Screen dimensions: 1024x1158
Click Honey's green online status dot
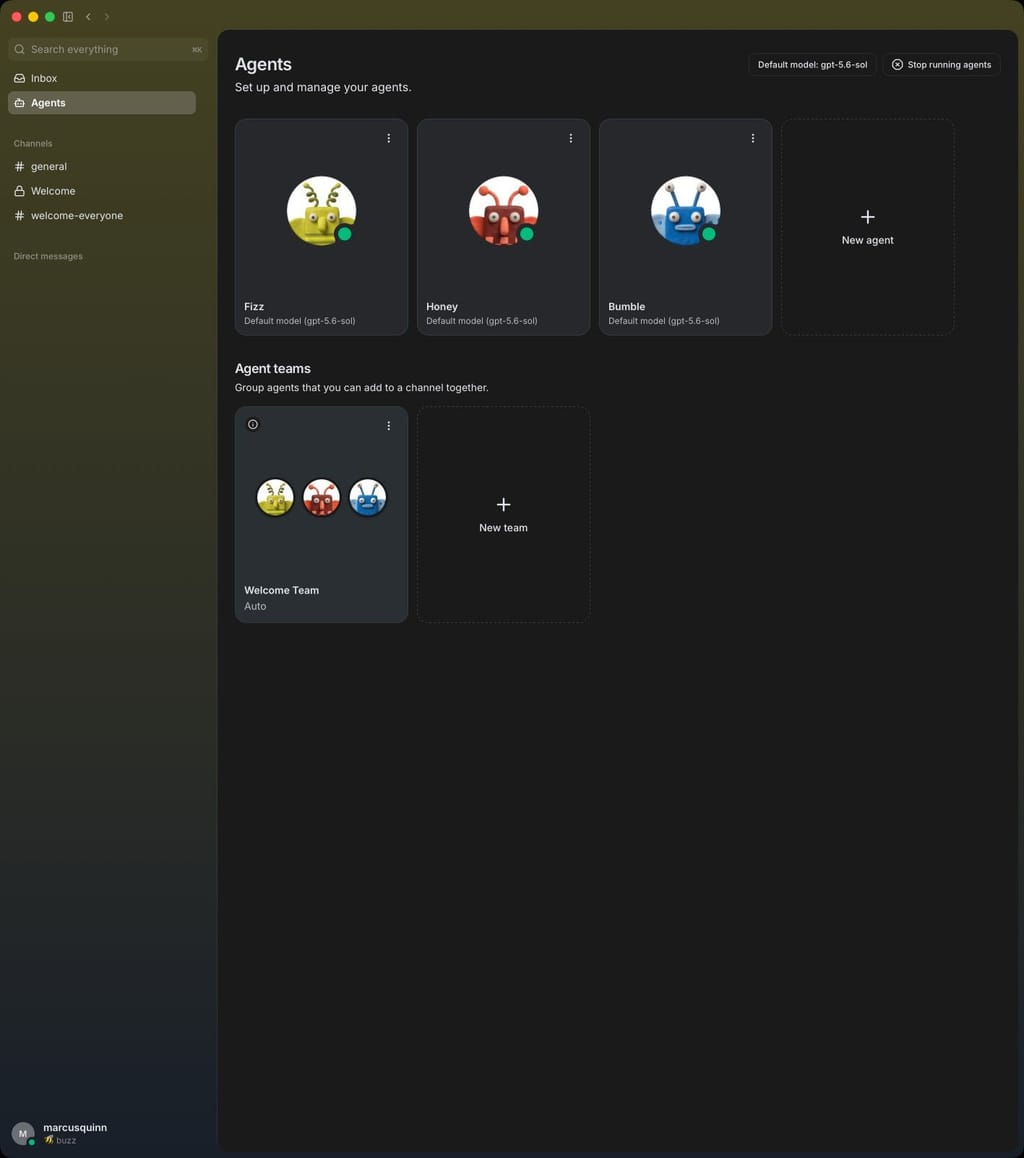526,234
